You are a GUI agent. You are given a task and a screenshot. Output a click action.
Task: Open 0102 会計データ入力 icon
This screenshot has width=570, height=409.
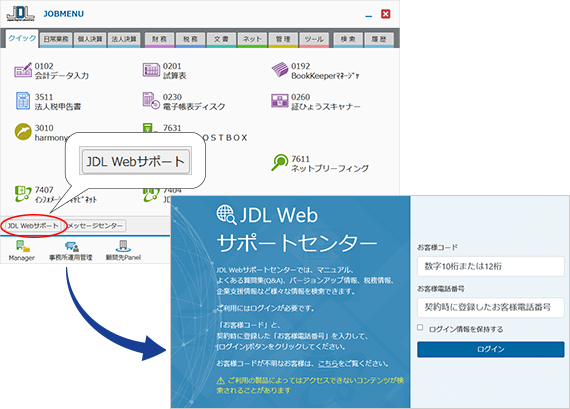[x=23, y=70]
